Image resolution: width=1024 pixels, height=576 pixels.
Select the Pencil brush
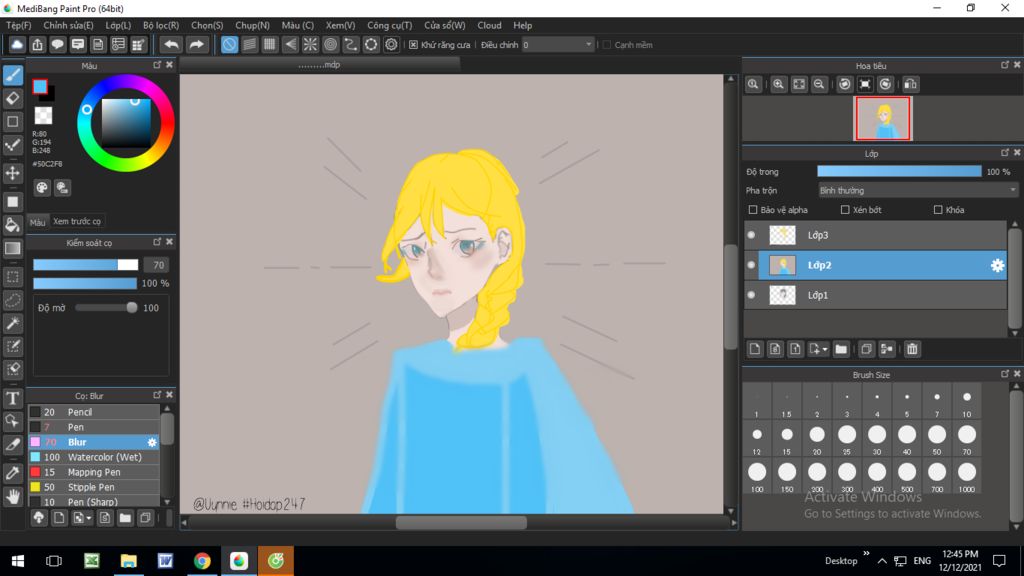[x=94, y=412]
